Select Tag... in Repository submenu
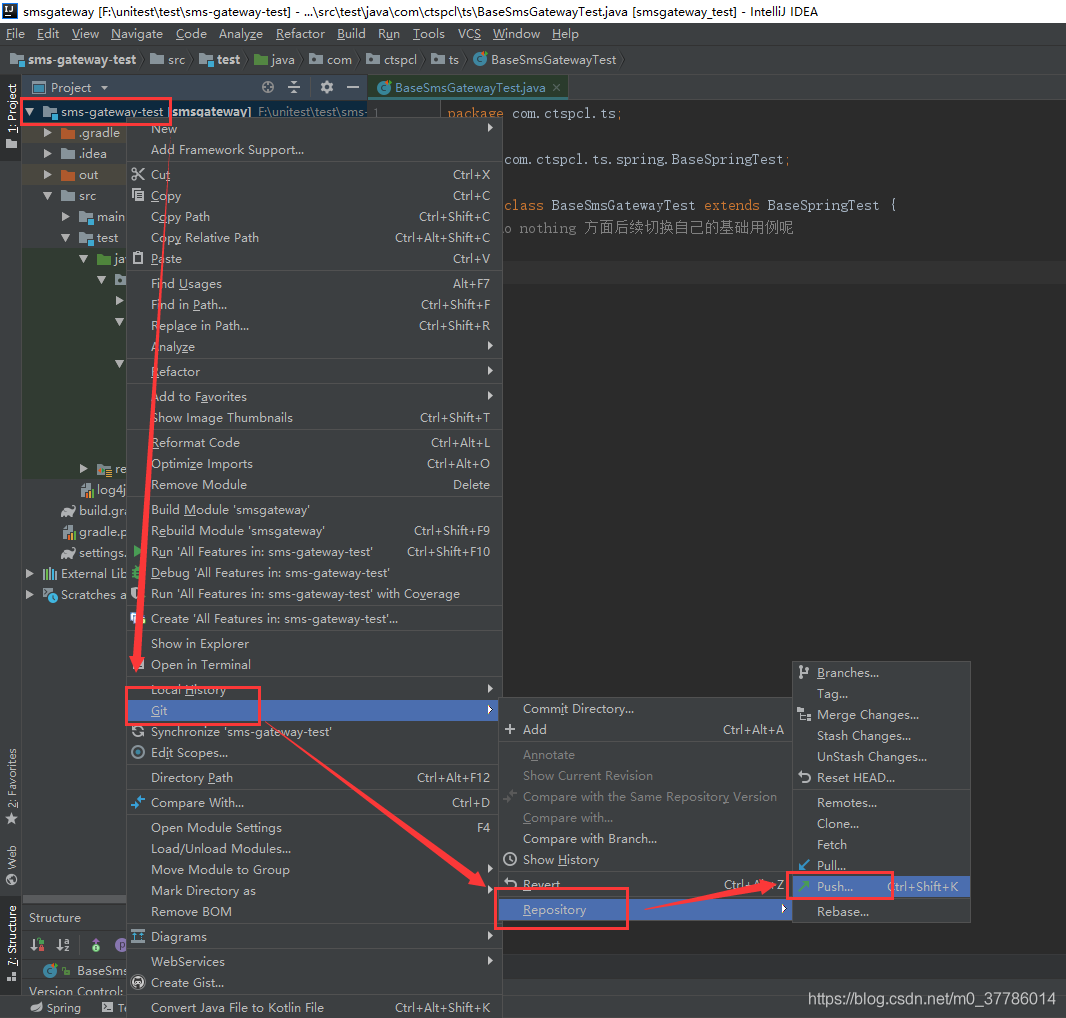The height and width of the screenshot is (1018, 1066). point(882,693)
